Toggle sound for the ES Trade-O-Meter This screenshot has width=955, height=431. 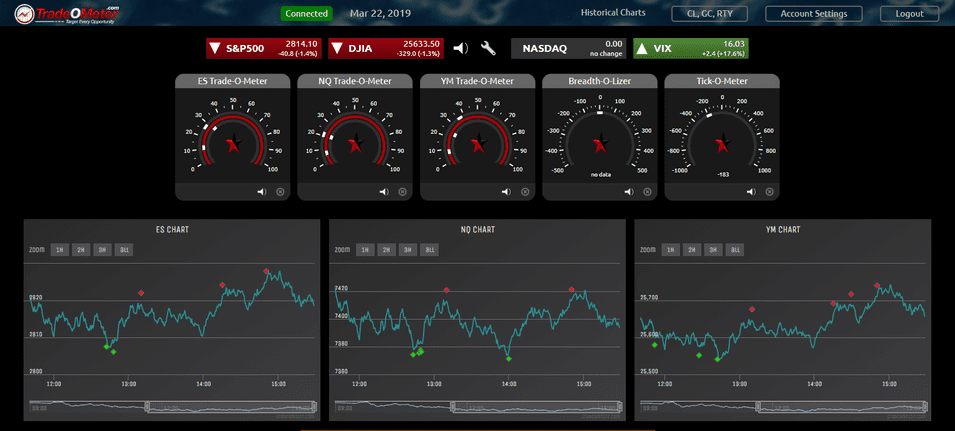click(260, 192)
